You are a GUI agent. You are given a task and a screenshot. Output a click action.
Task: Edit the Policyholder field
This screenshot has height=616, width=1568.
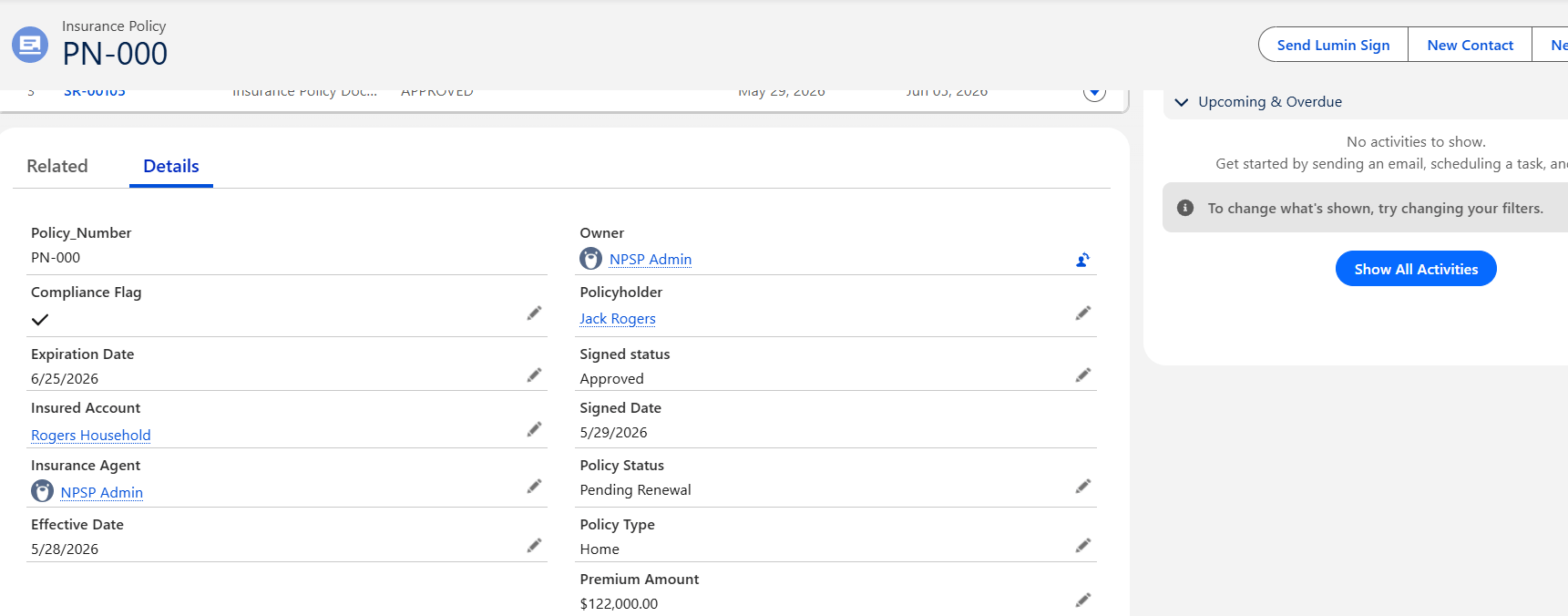point(1082,313)
